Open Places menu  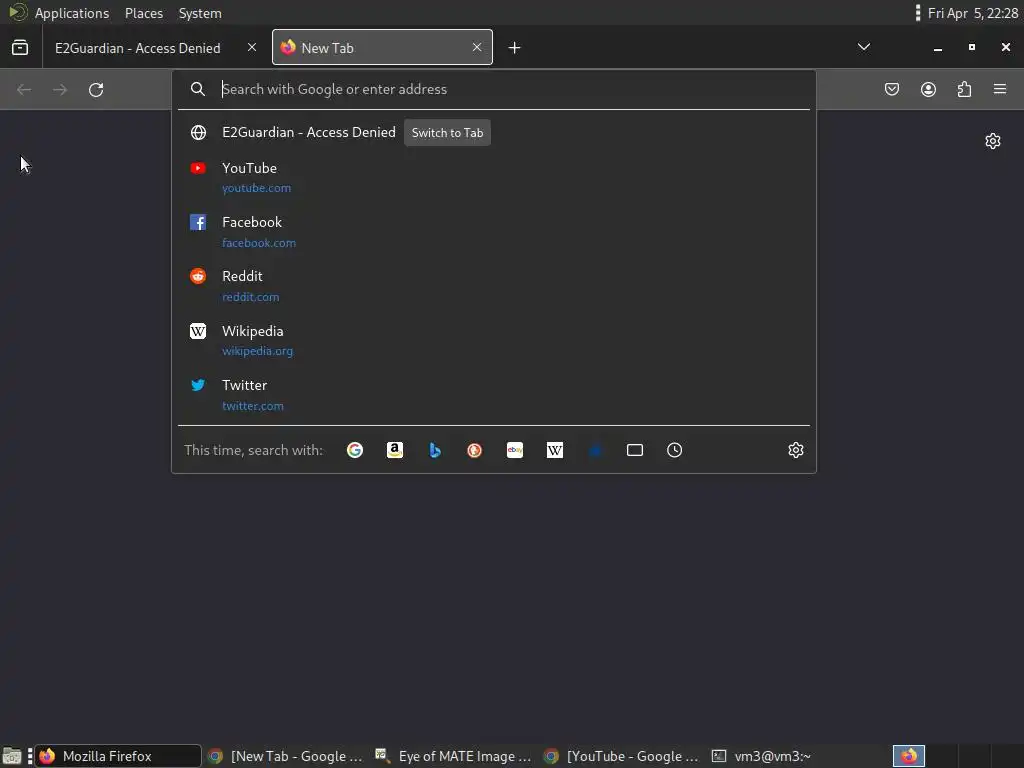point(144,13)
